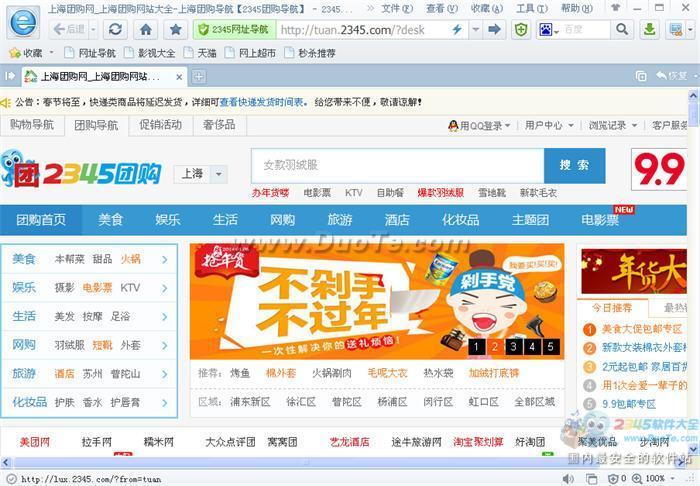Open the status bar zoom 100% dropdown
This screenshot has height=486, width=700.
(x=673, y=478)
